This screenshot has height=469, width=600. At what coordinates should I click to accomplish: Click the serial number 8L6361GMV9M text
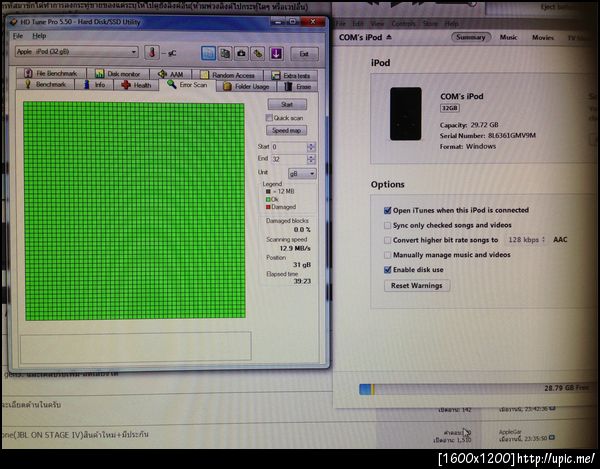pyautogui.click(x=512, y=135)
